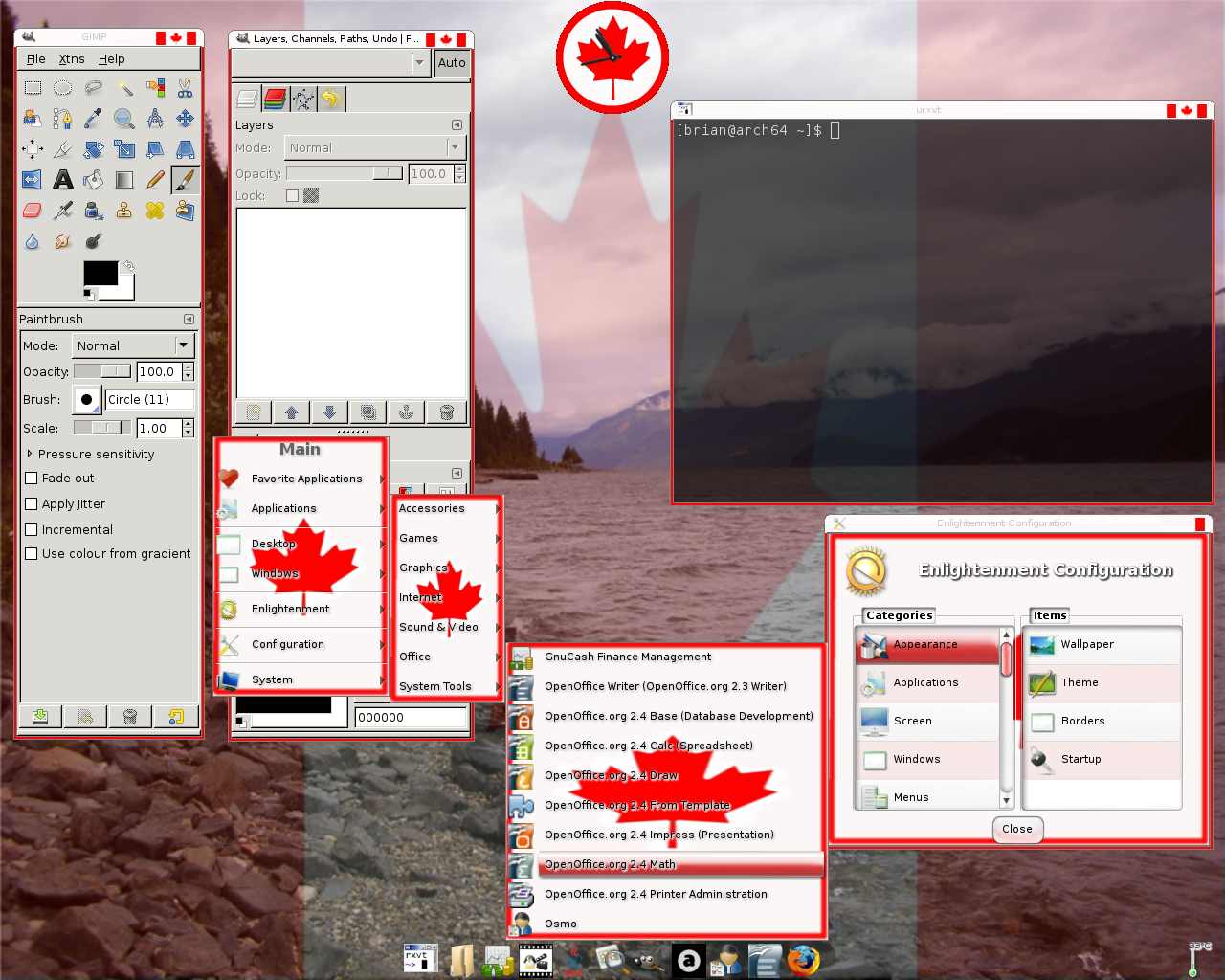
Task: Open Favorite Applications in Main menu
Action: (x=301, y=479)
